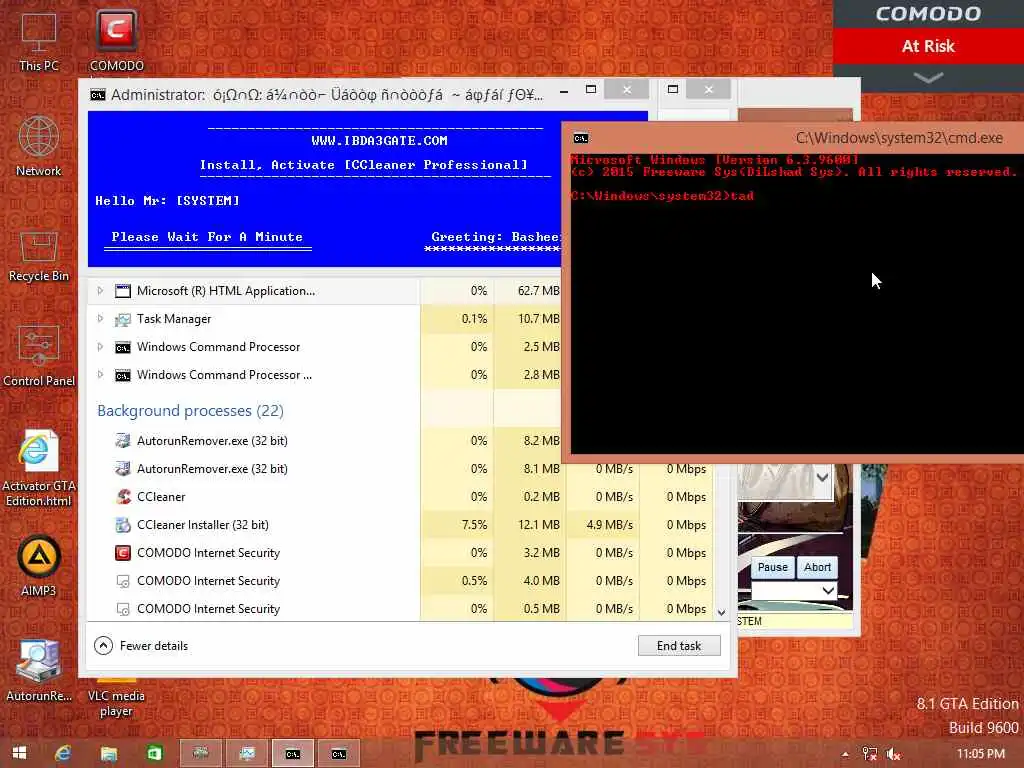Expand second Windows Command Processor row
This screenshot has width=1024, height=768.
pyautogui.click(x=100, y=375)
